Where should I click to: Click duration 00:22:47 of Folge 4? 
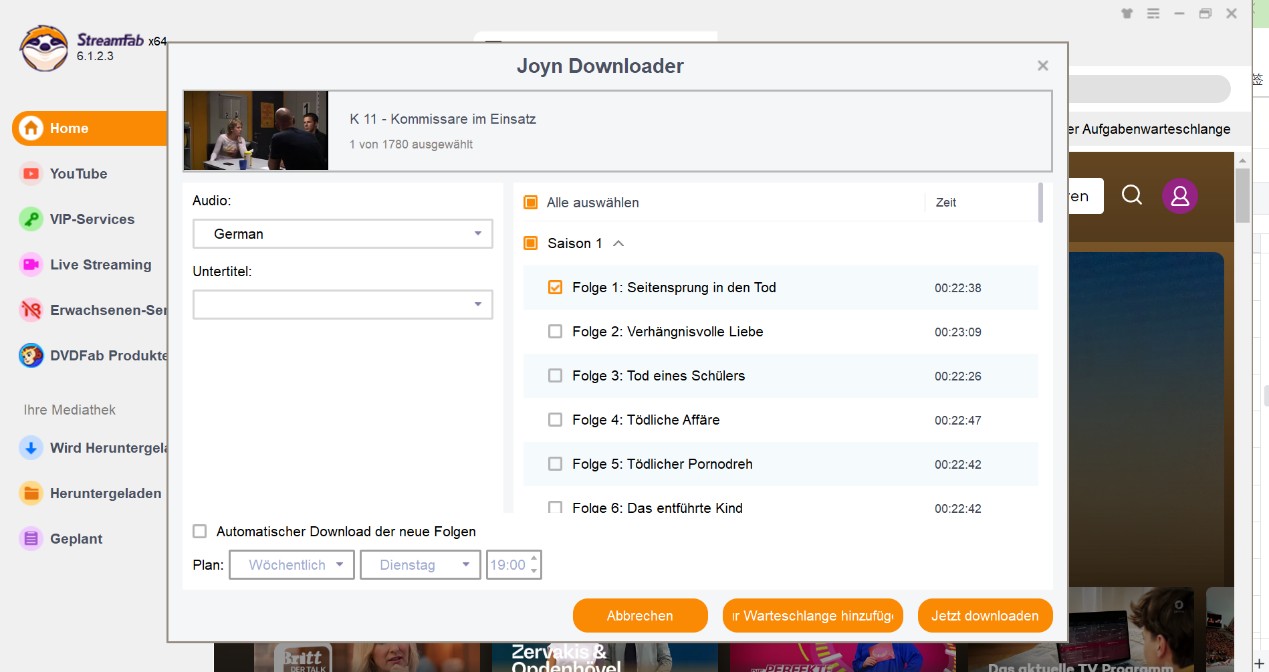pyautogui.click(x=958, y=420)
